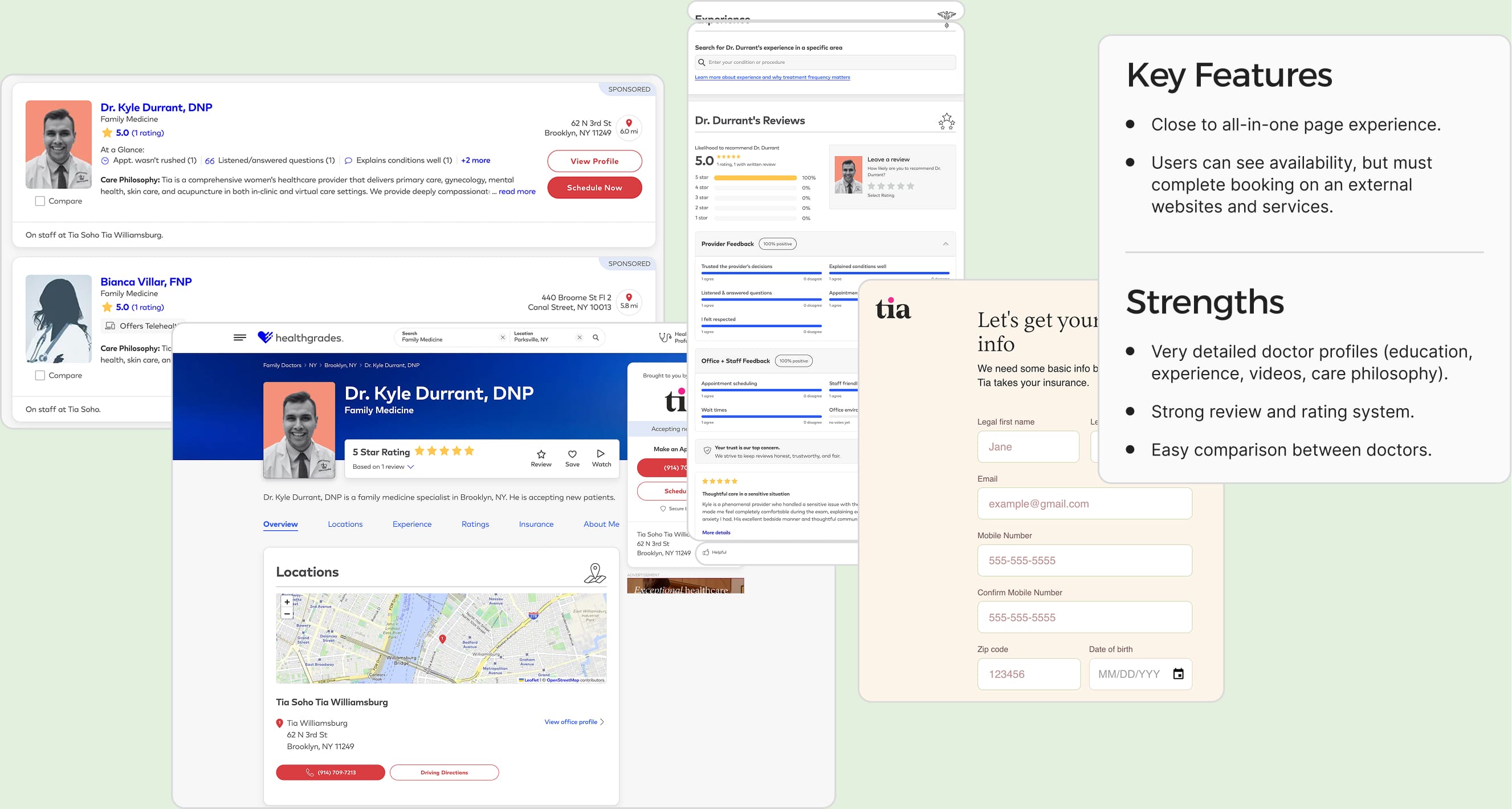Click the Email input field
The width and height of the screenshot is (1512, 809).
point(1083,504)
